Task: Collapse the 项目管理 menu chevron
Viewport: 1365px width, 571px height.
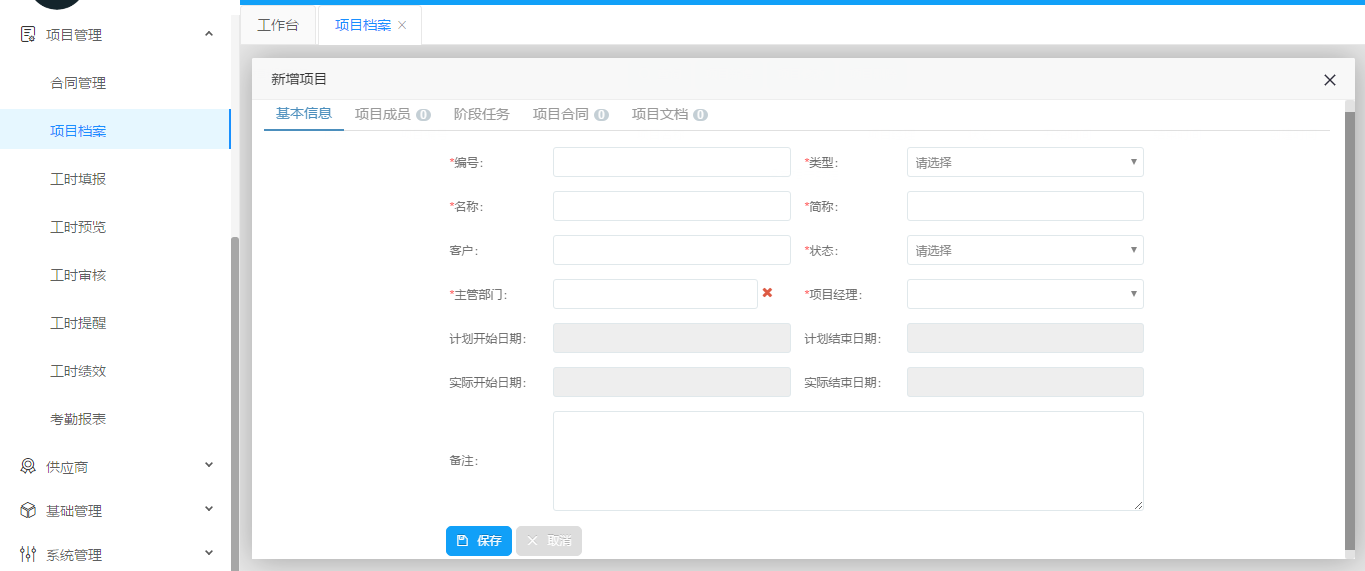Action: click(209, 35)
